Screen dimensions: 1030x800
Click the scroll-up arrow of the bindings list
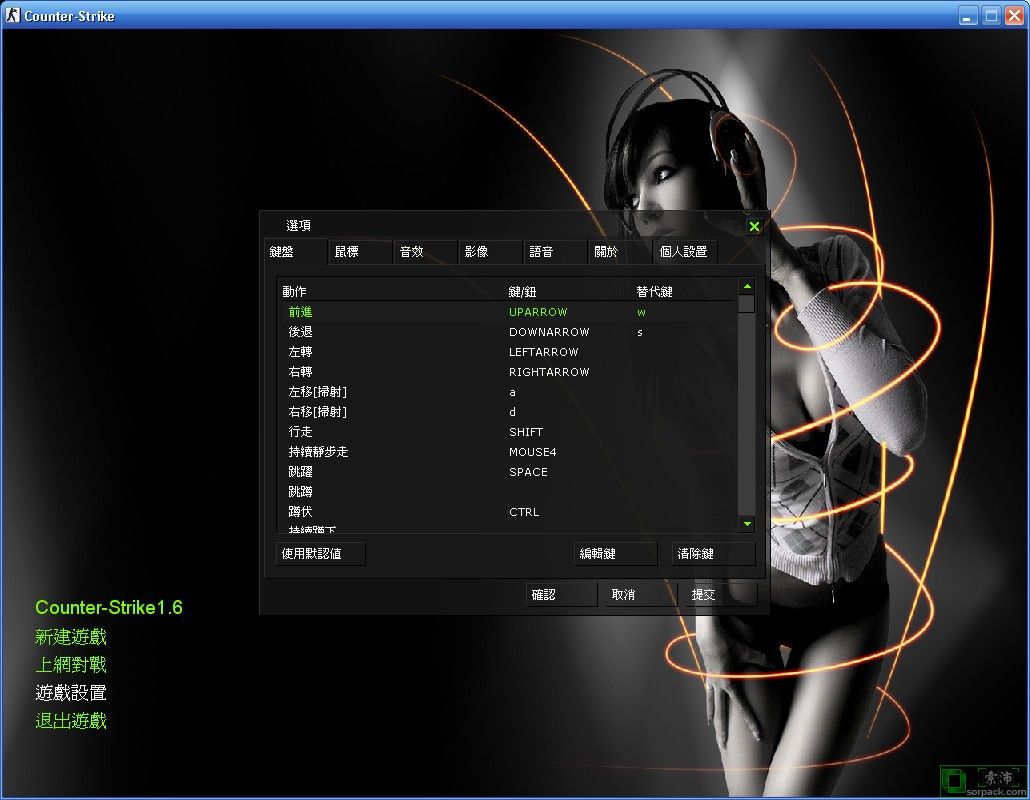(x=745, y=284)
